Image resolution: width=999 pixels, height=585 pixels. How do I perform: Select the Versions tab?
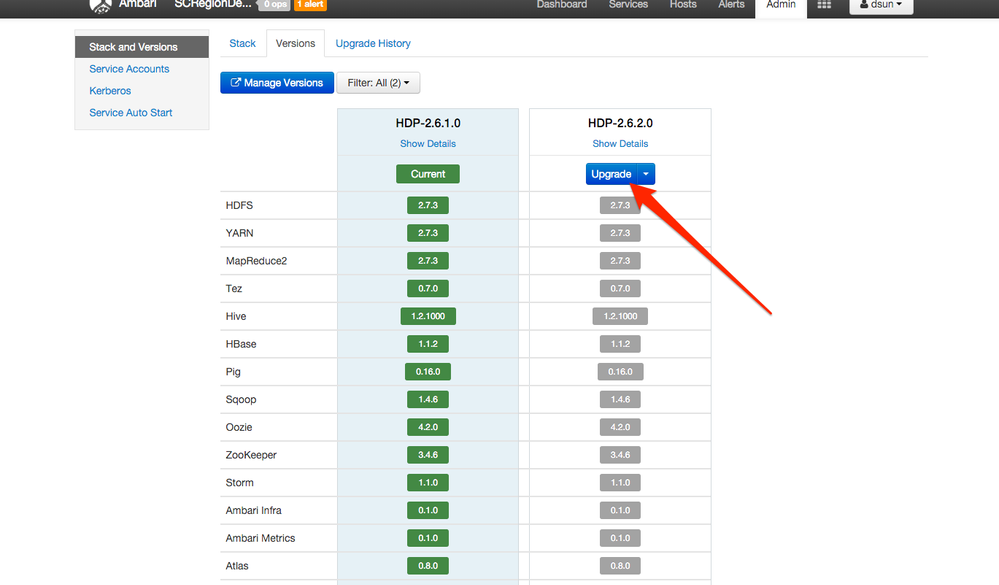tap(295, 43)
